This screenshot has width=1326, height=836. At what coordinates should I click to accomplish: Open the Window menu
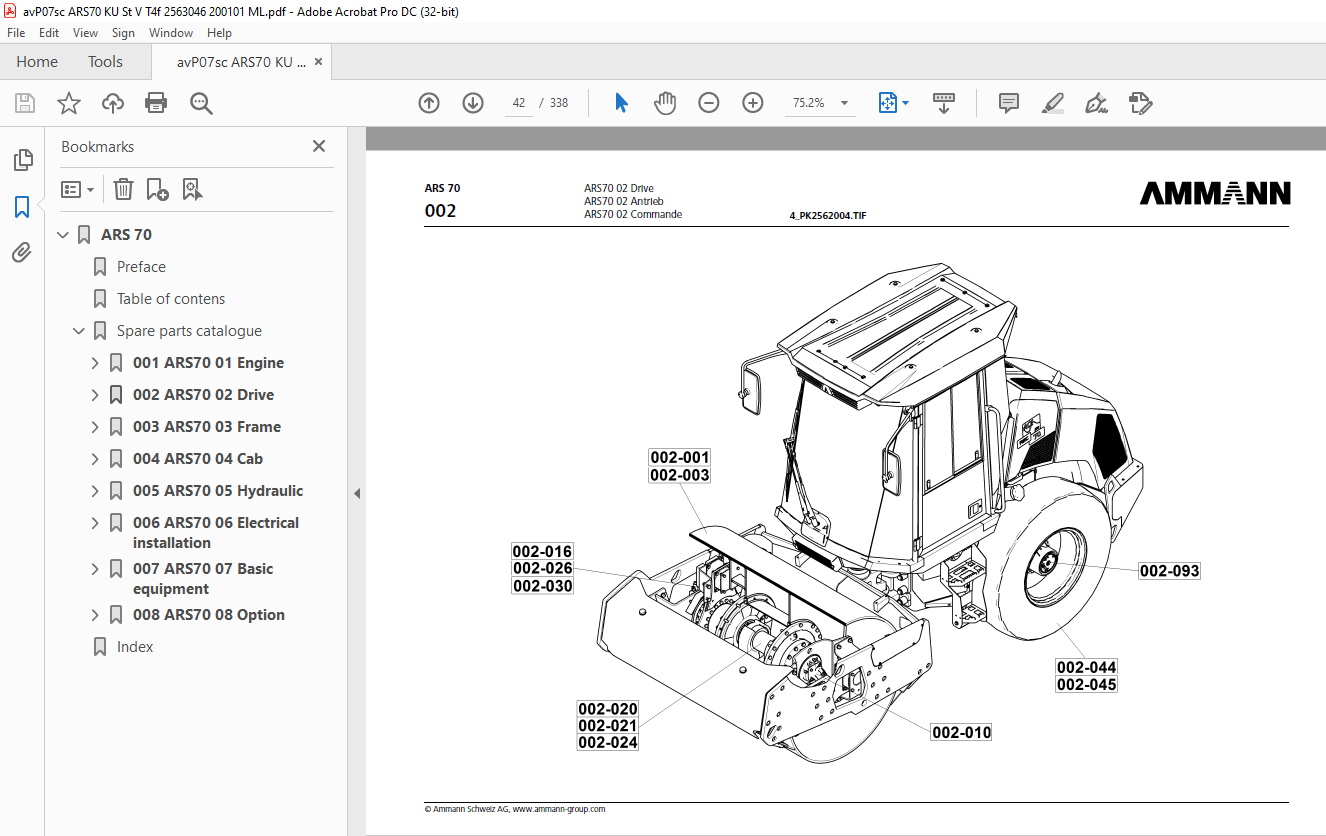point(171,33)
